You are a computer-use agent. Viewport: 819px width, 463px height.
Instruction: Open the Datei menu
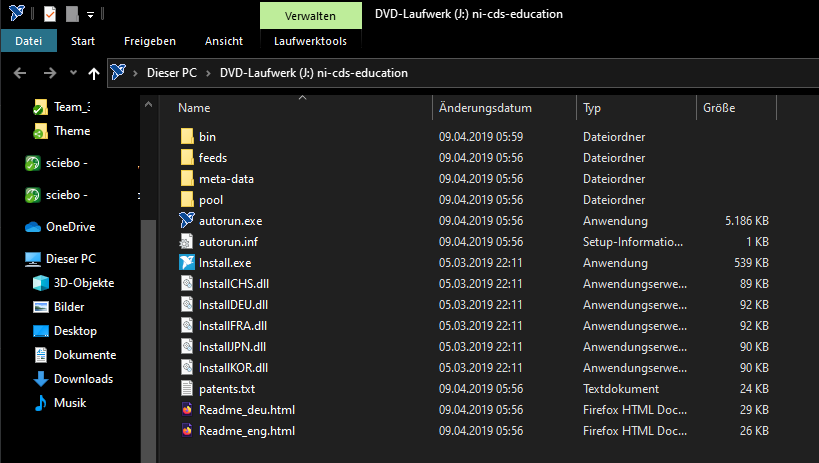click(29, 41)
